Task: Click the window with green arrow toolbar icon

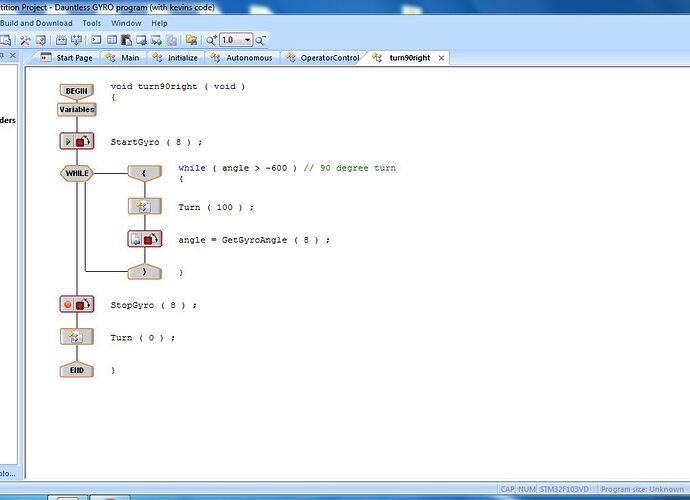Action: 156,40
